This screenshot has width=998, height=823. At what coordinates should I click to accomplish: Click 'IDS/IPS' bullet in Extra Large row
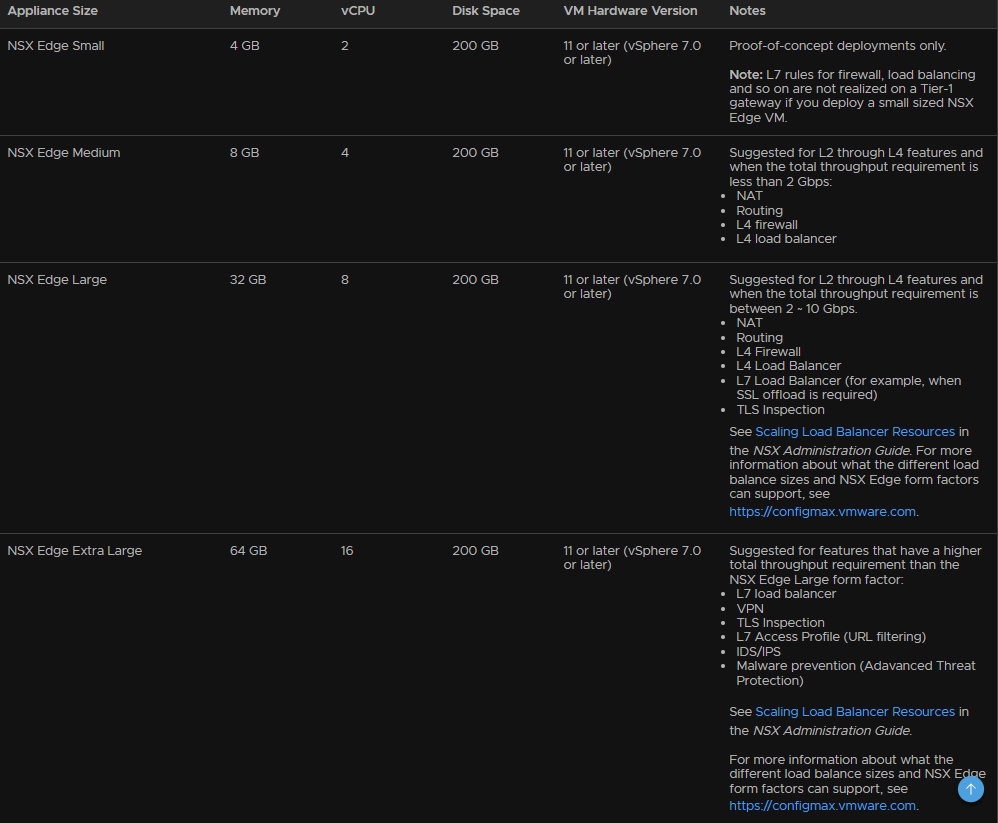coord(758,652)
